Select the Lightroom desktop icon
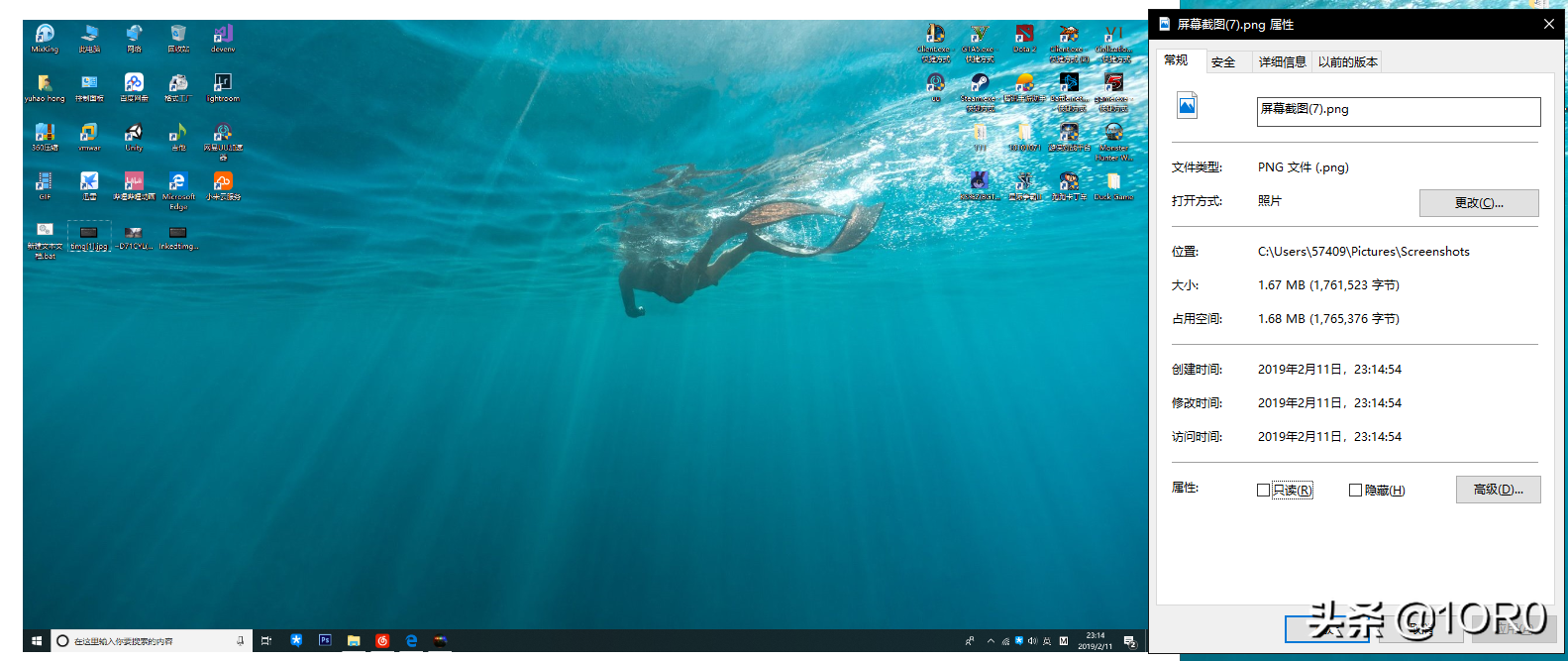This screenshot has height=661, width=1568. coord(223,84)
